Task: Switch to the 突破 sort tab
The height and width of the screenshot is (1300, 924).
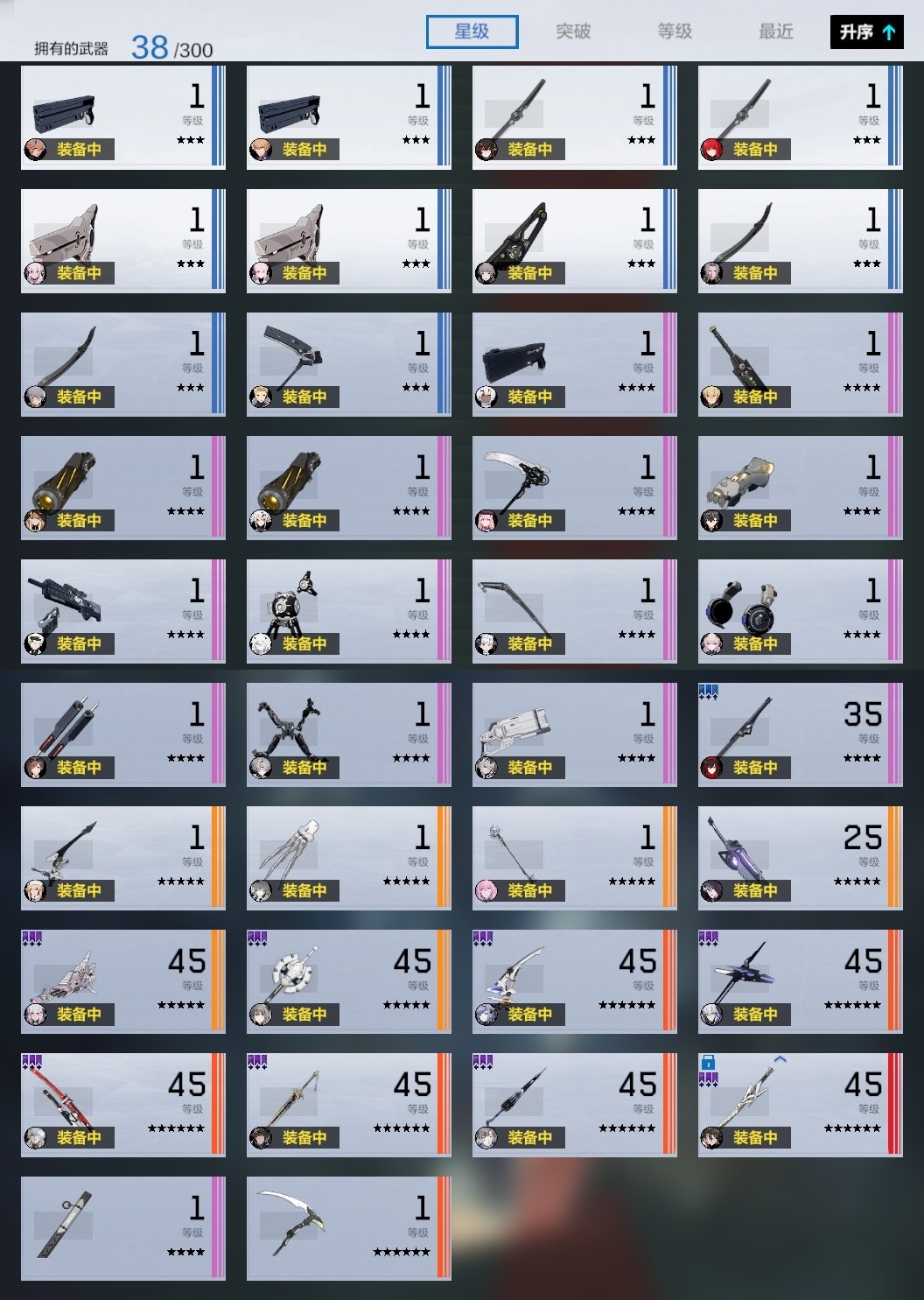Action: coord(573,32)
